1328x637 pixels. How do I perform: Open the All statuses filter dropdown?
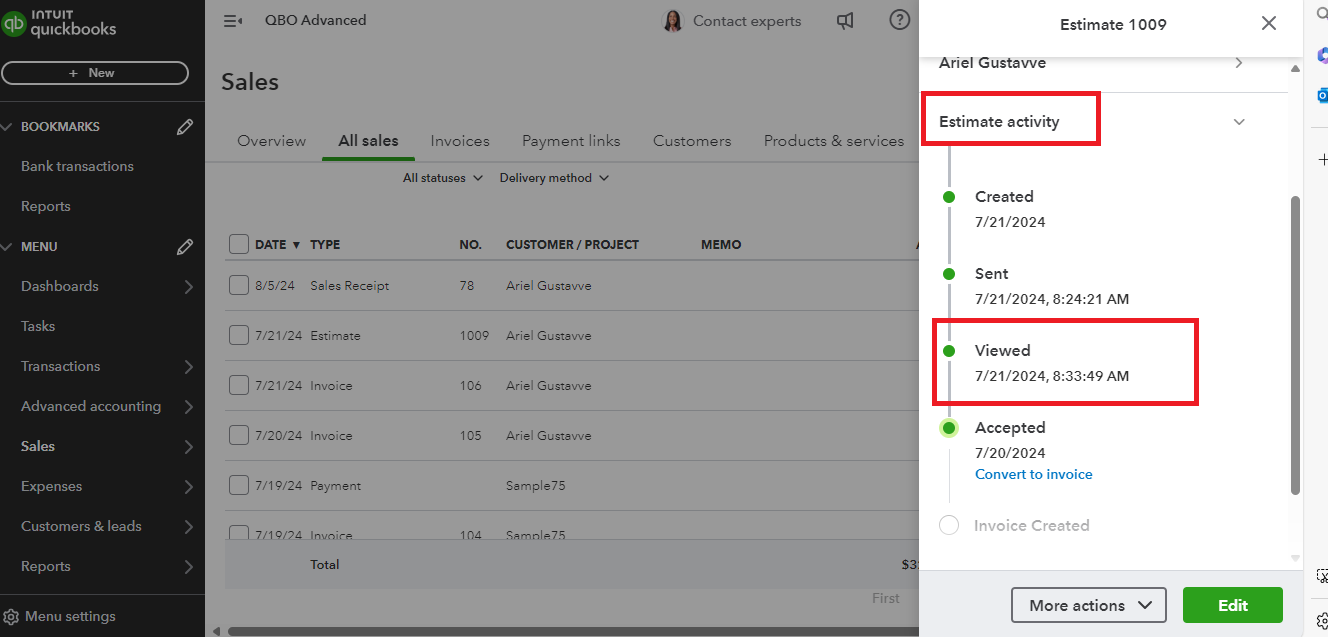click(443, 178)
